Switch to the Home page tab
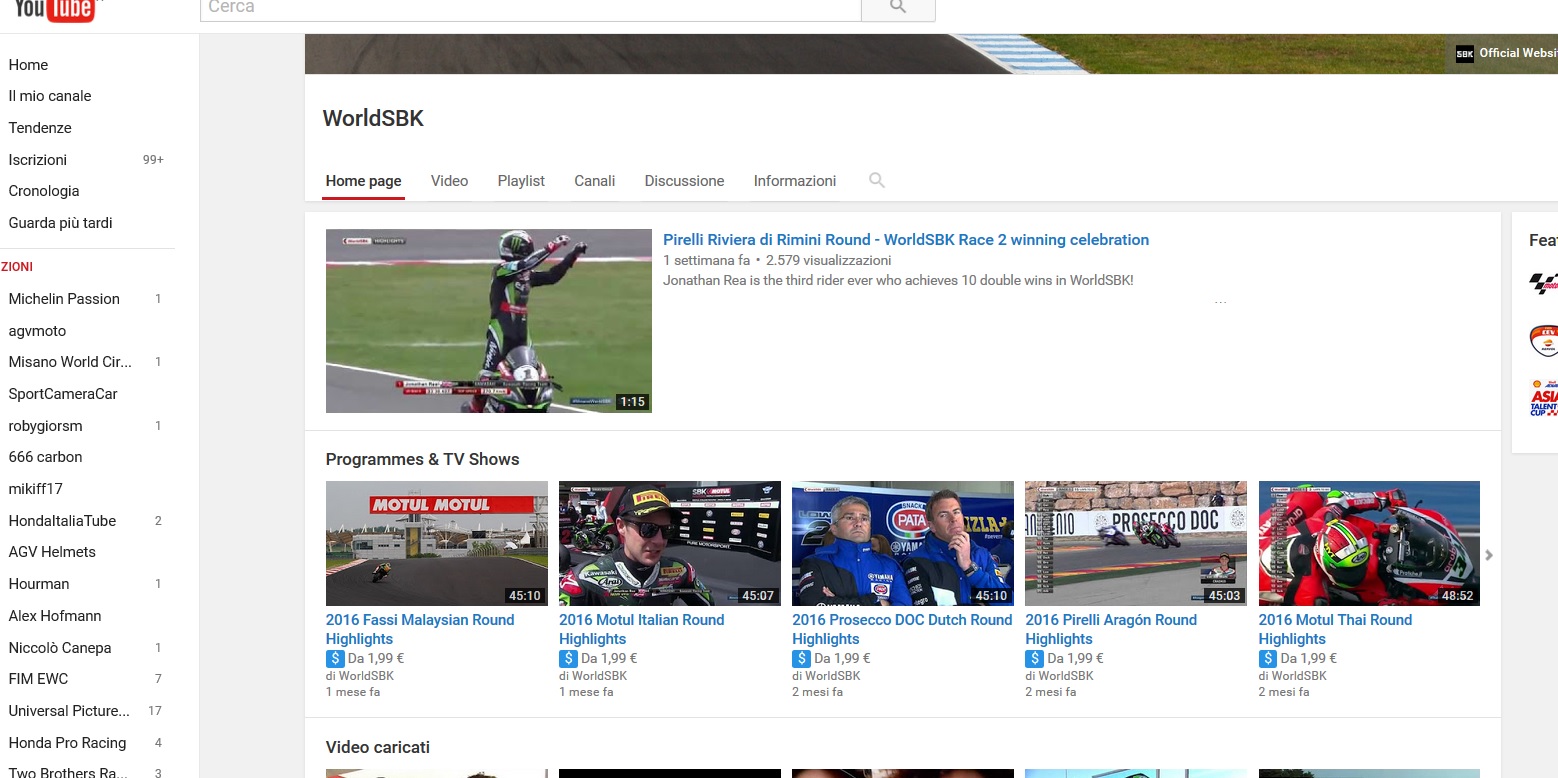 [x=364, y=181]
